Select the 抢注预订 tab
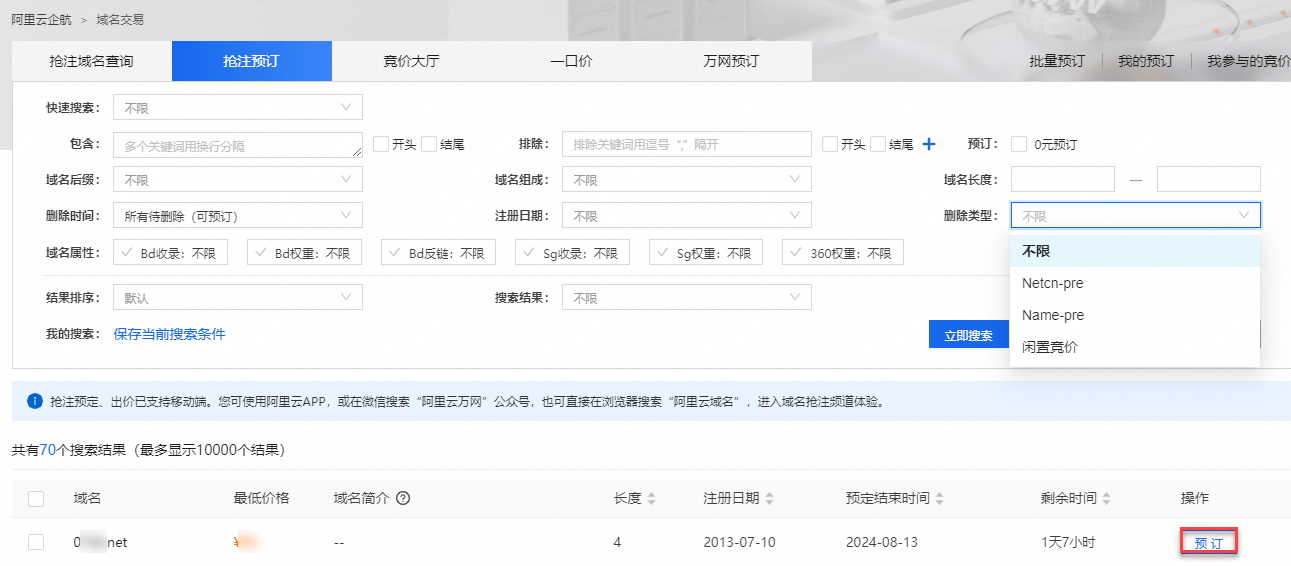Image resolution: width=1291 pixels, height=566 pixels. [x=251, y=61]
